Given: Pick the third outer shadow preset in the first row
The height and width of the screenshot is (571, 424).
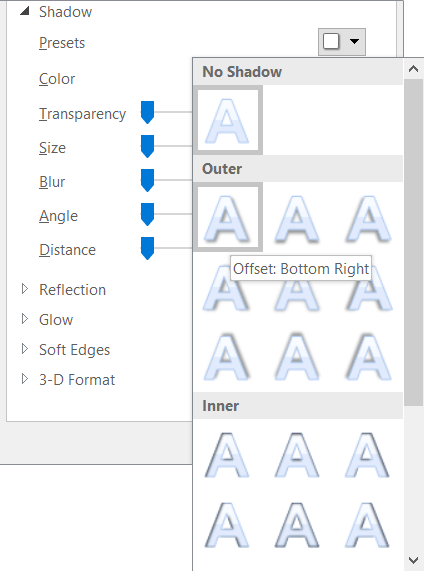Looking at the screenshot, I should 369,217.
